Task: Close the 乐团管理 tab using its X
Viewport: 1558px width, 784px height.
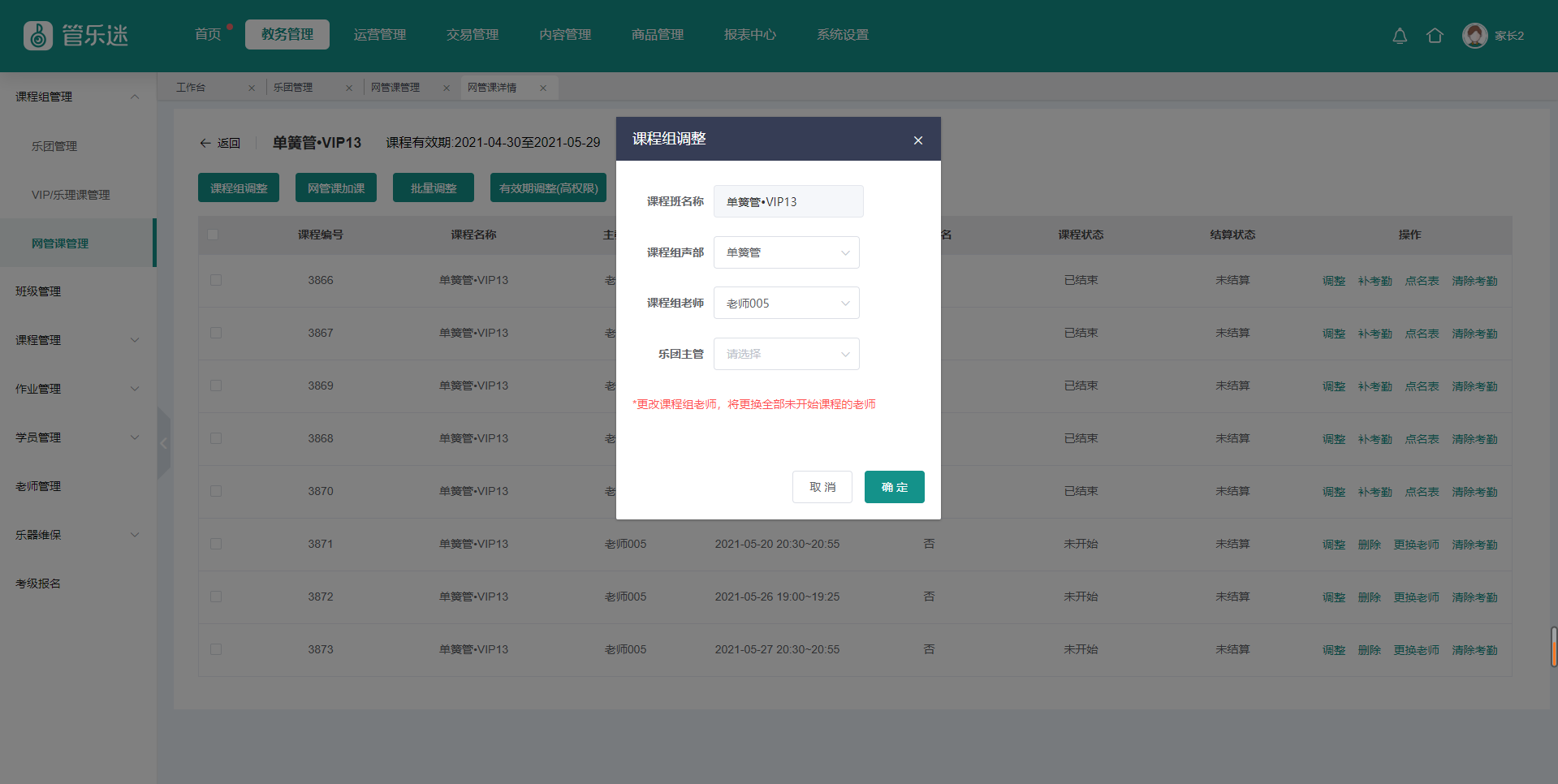Action: click(349, 88)
